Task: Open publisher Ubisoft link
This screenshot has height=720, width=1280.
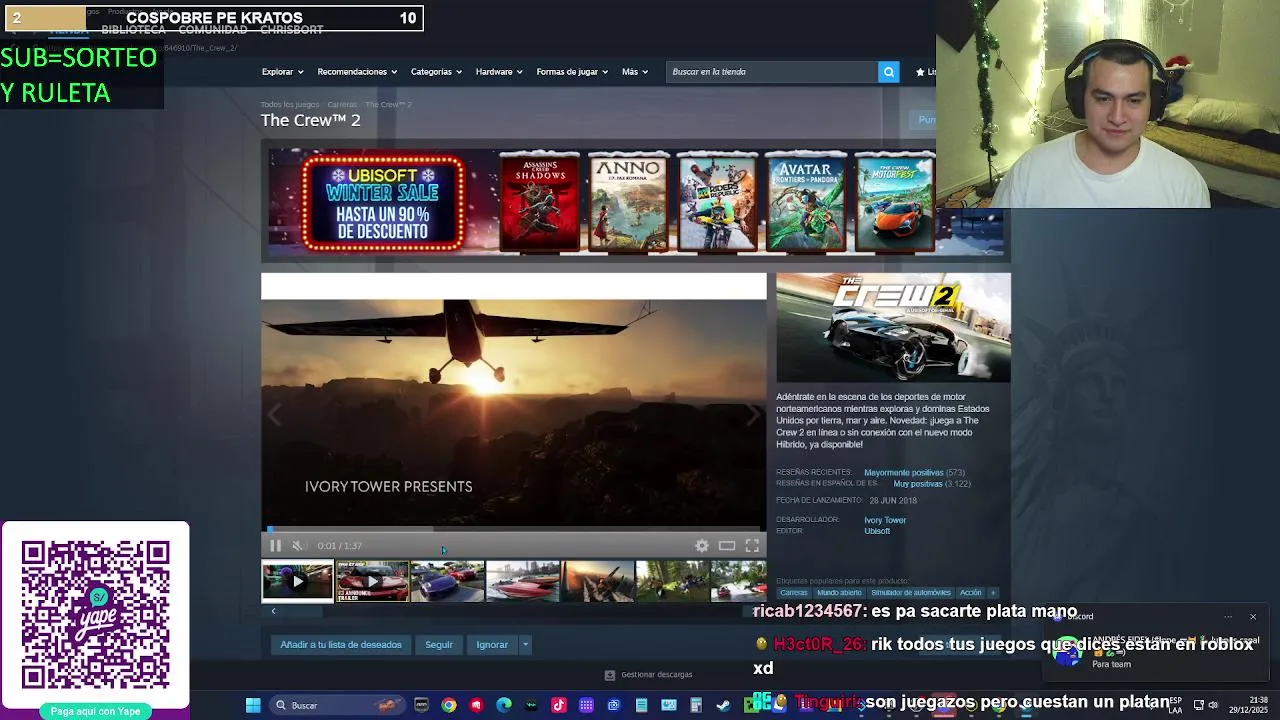Action: [877, 531]
